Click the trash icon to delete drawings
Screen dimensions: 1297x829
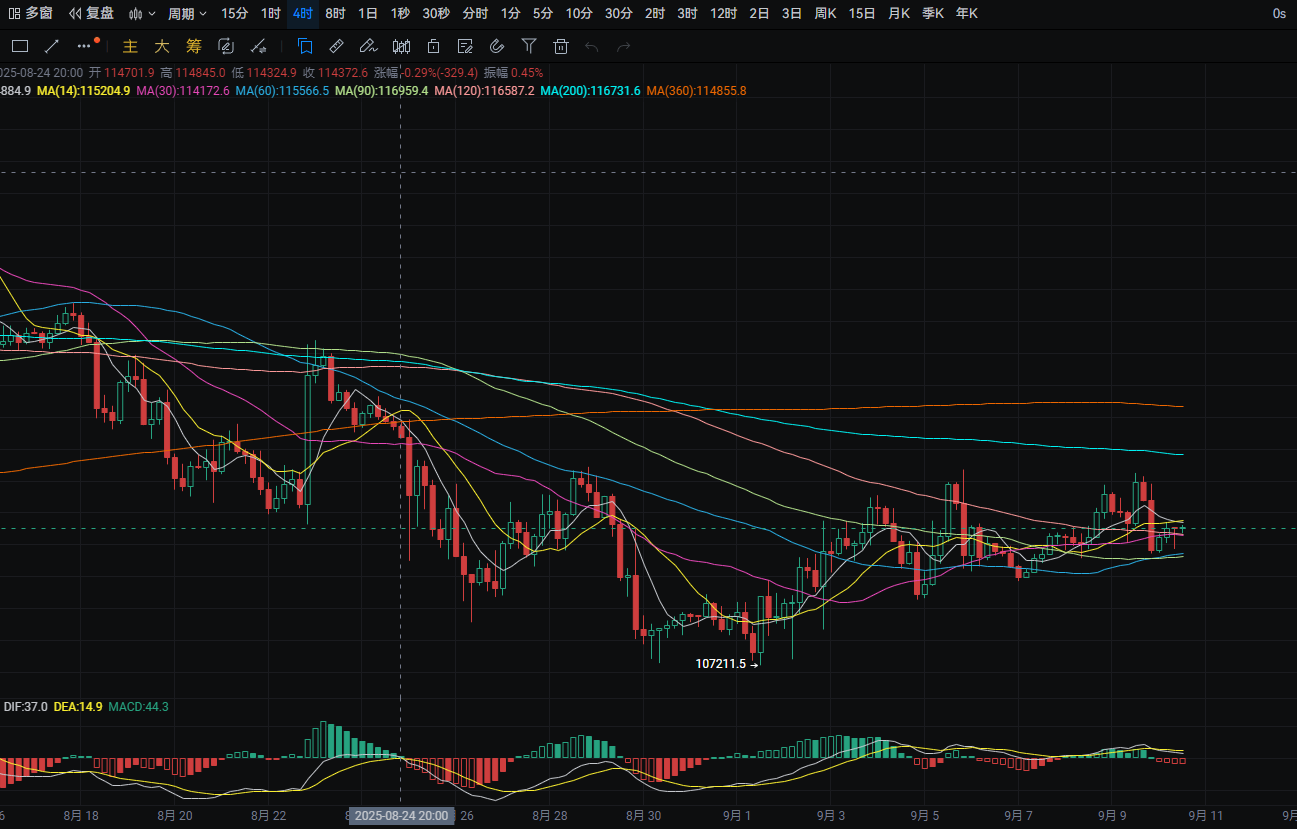pyautogui.click(x=561, y=46)
